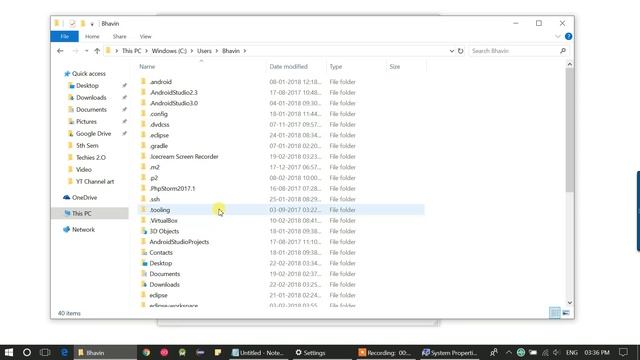Open Action Center notification icon
Screen dimensions: 640x360
623,352
